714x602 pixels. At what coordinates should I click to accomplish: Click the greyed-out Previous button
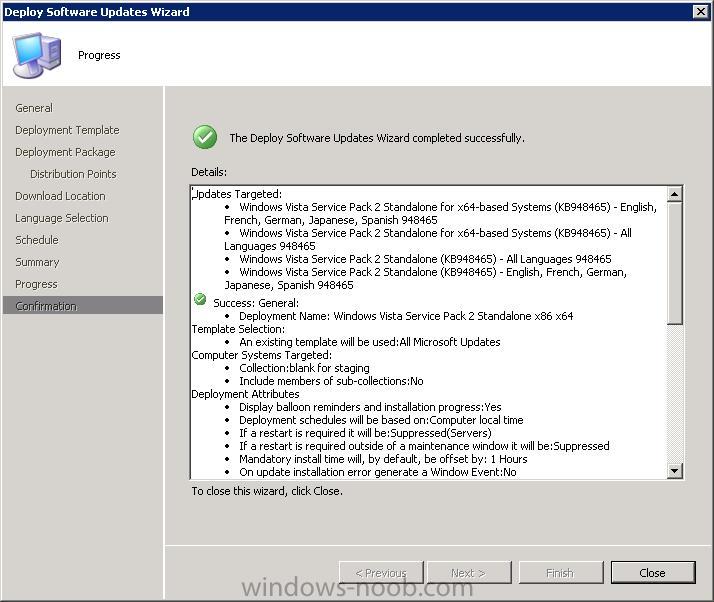click(x=381, y=572)
